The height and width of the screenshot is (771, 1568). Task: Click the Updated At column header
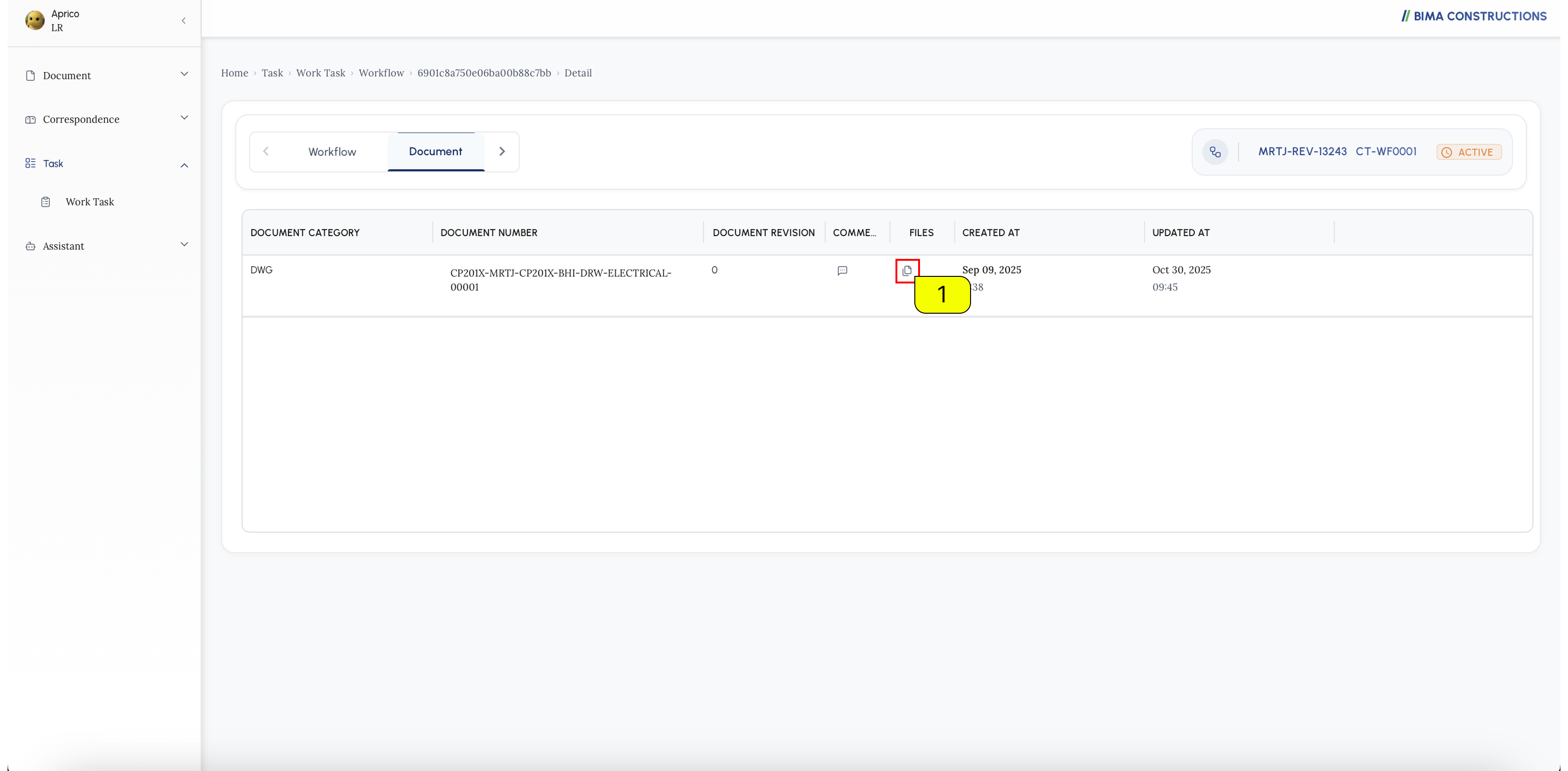pyautogui.click(x=1181, y=232)
